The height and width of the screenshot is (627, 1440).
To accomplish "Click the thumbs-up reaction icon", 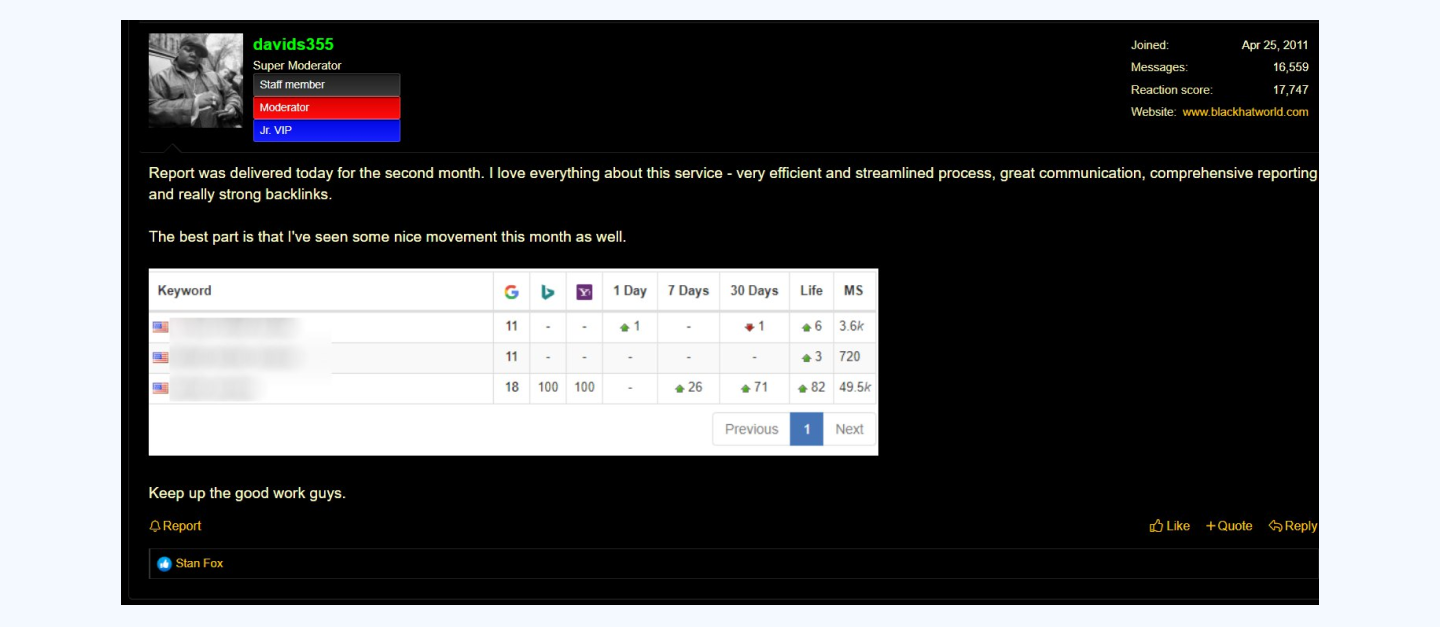I will point(164,564).
